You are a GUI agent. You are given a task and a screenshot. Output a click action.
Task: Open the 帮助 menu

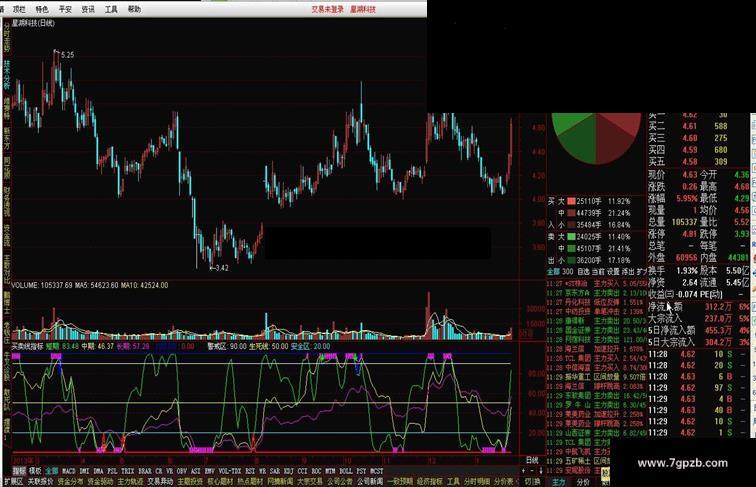(x=135, y=9)
